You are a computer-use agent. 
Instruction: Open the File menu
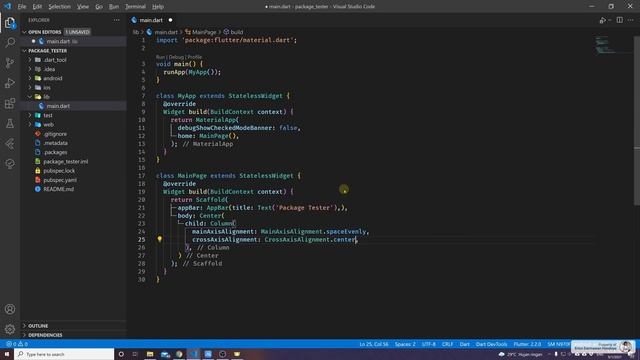point(22,7)
